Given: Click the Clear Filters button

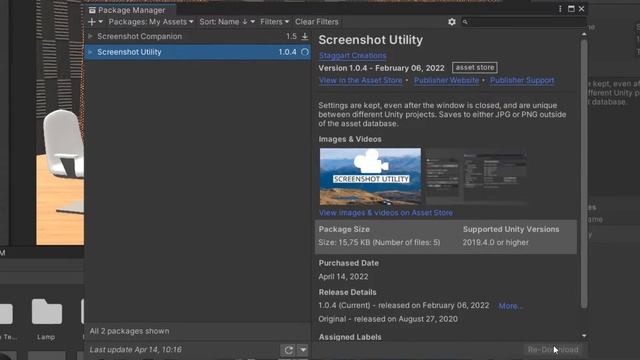Looking at the screenshot, I should pos(317,22).
